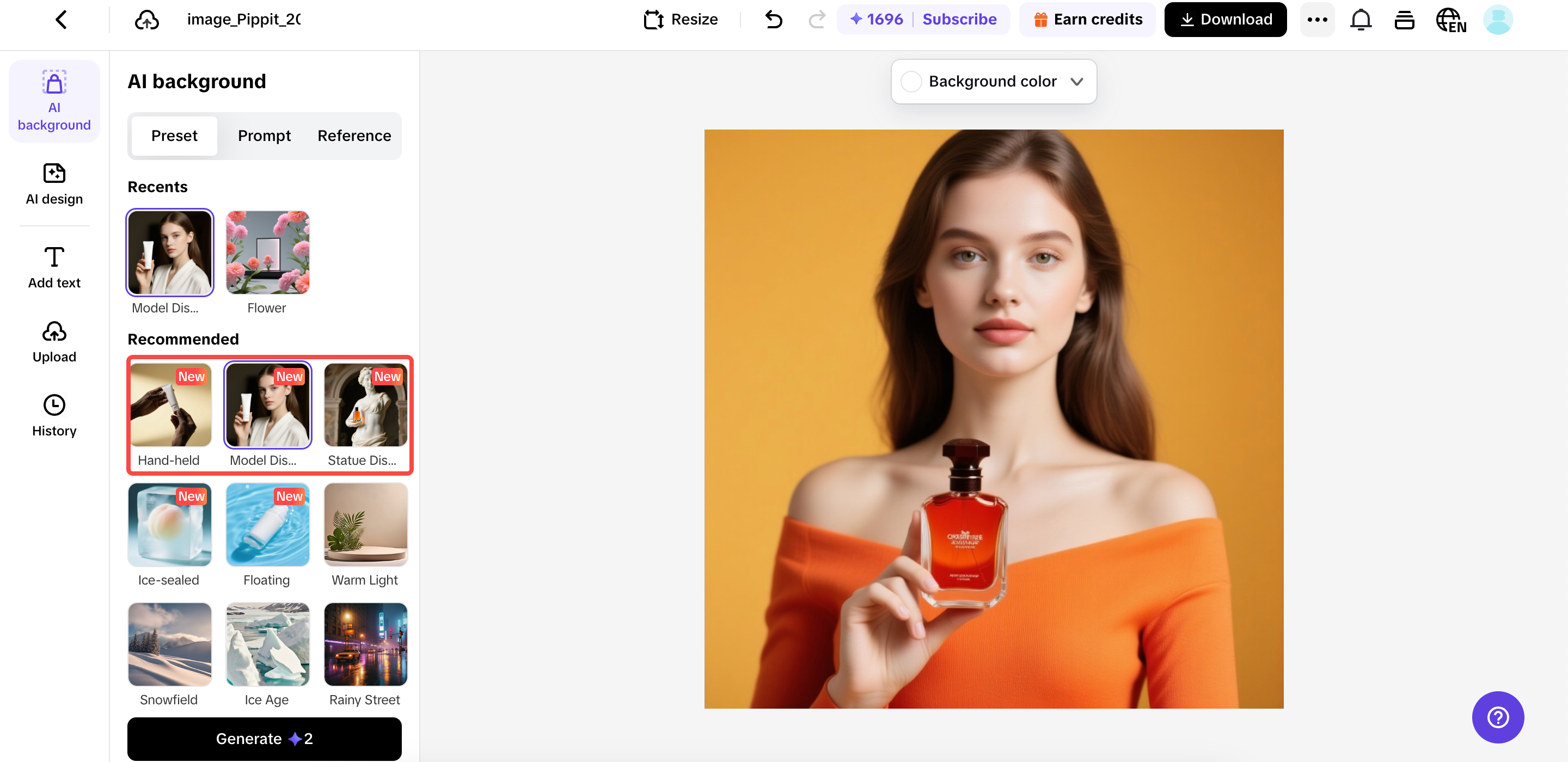Open the language globe icon

coord(1450,20)
